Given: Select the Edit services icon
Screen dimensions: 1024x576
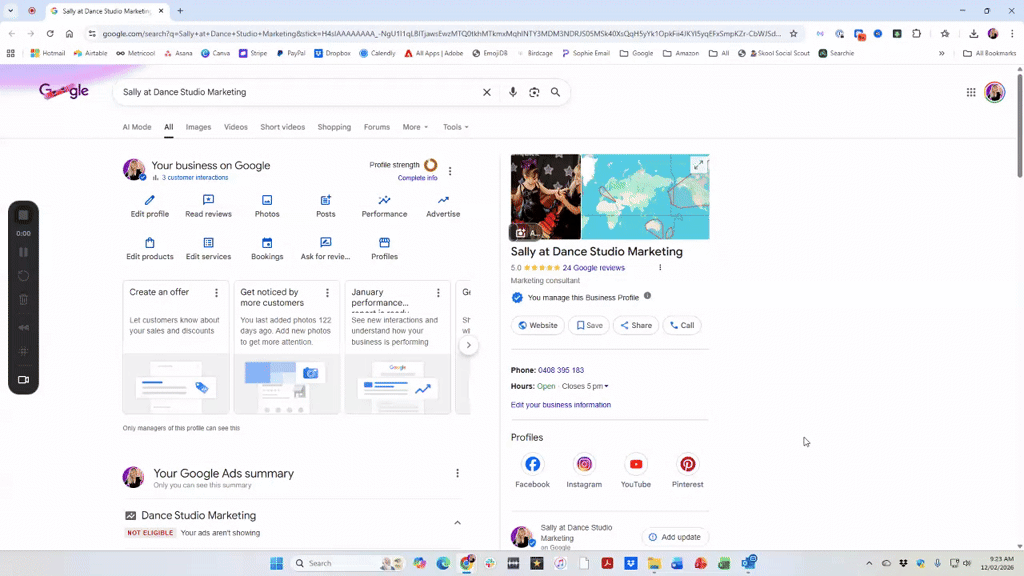Looking at the screenshot, I should click(207, 243).
